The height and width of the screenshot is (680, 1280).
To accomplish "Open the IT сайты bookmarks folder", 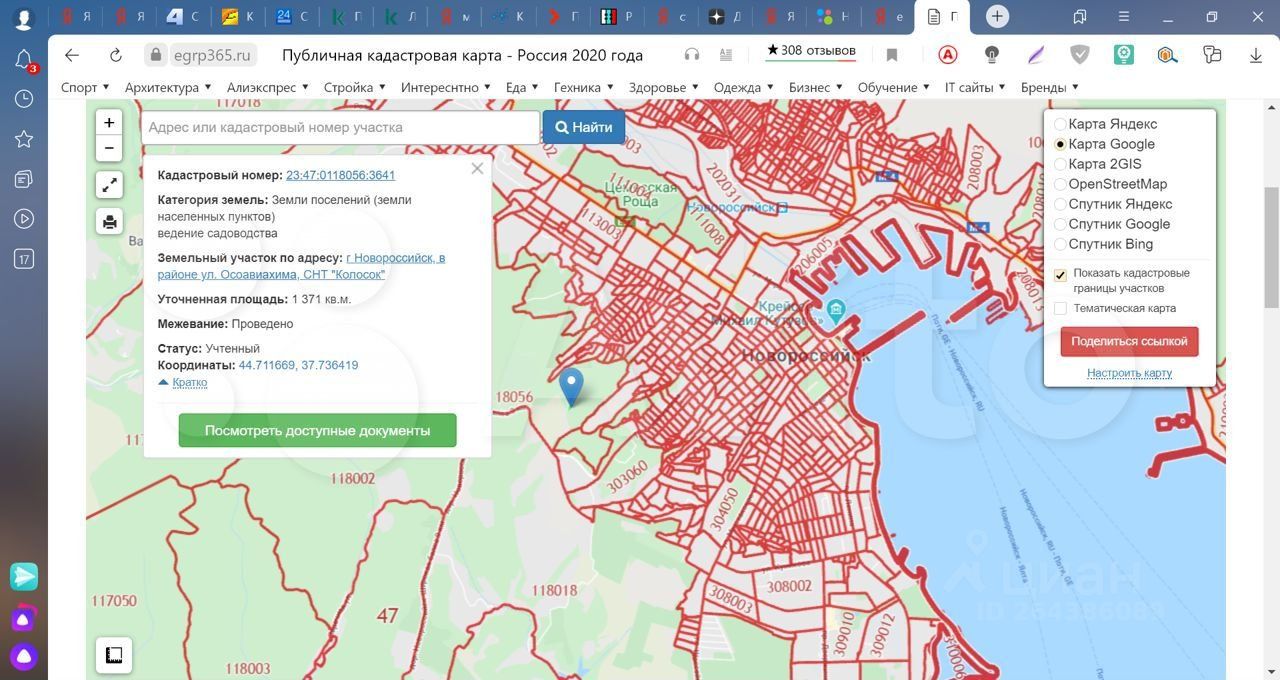I will [x=975, y=87].
